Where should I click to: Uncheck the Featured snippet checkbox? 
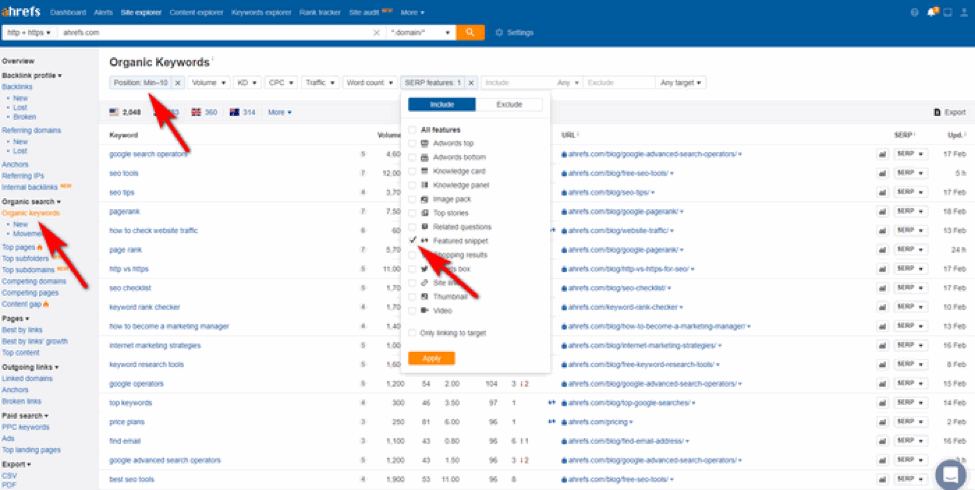pyautogui.click(x=412, y=241)
